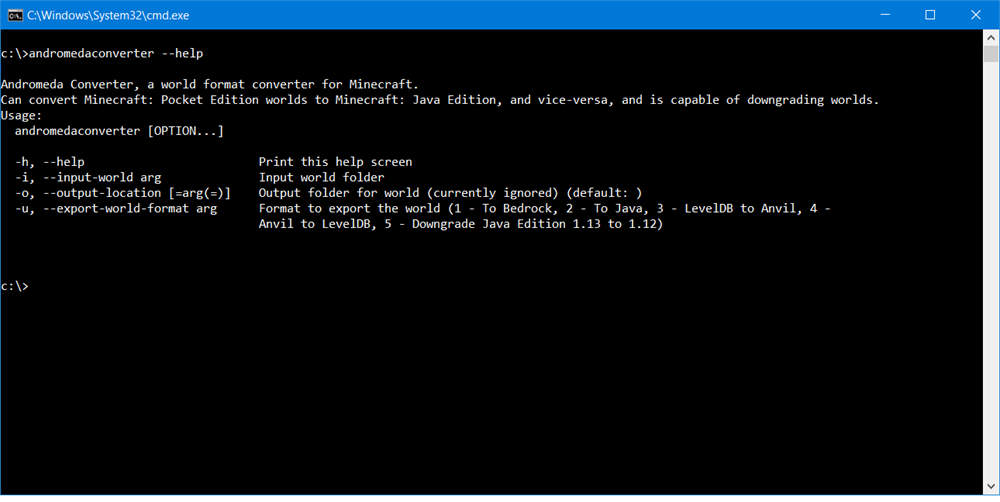Click the cmd.exe icon in title bar
Viewport: 1000px width, 502px height.
point(12,14)
